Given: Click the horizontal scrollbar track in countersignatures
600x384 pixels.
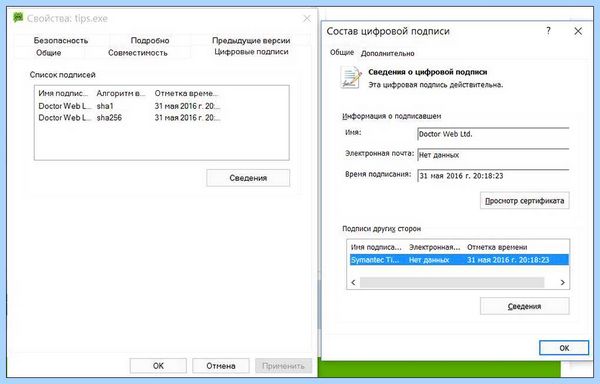Looking at the screenshot, I should pos(452,282).
